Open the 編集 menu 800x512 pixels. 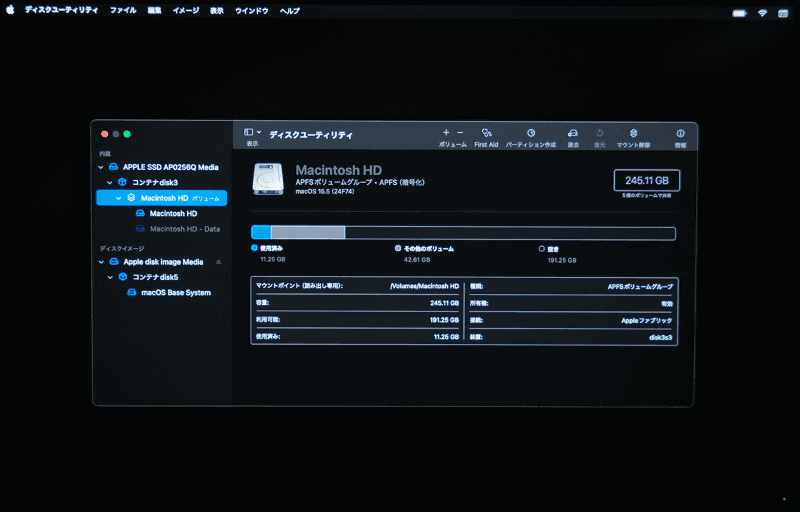point(155,10)
